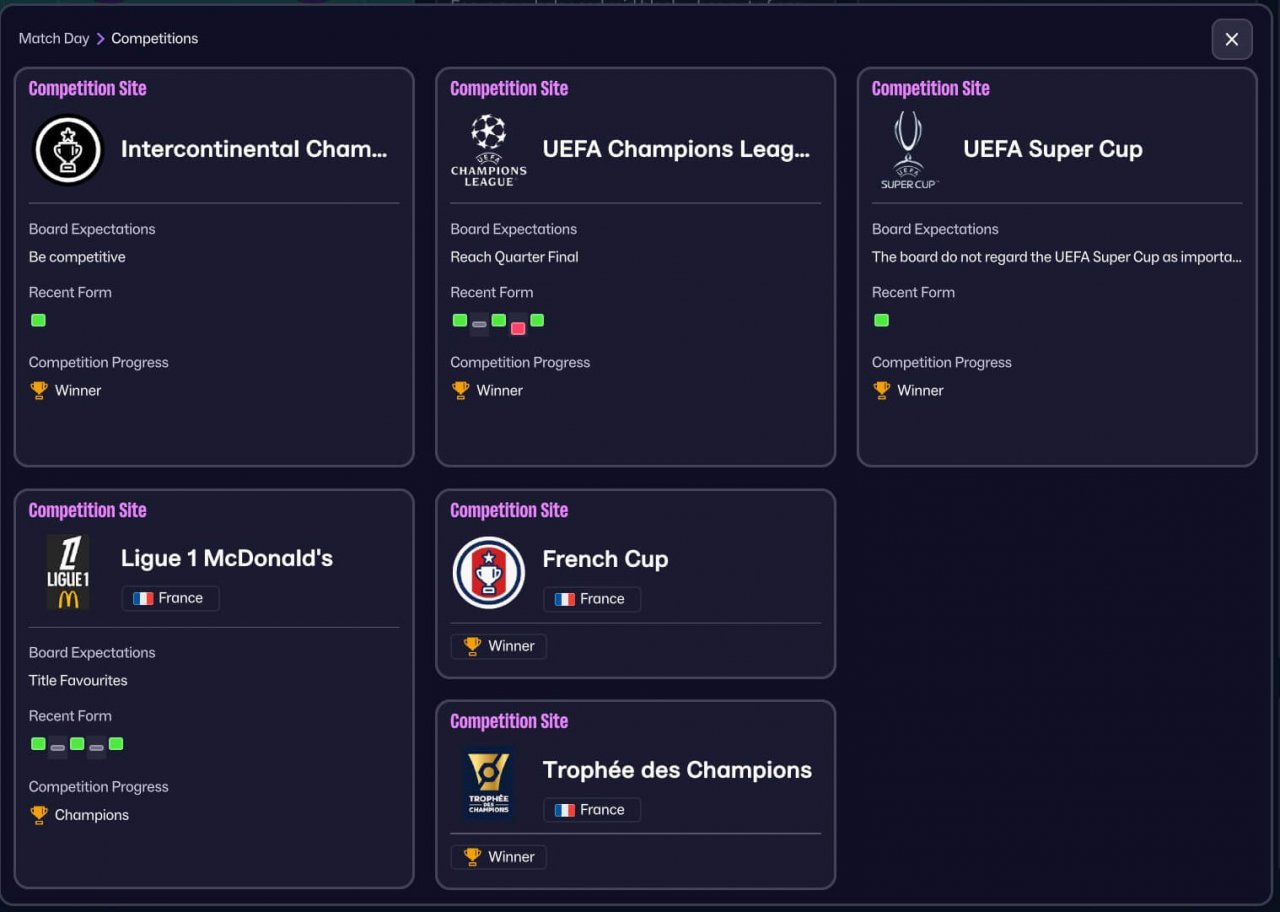Click the red loss square in Champions League form
The width and height of the screenshot is (1280, 912).
[518, 328]
